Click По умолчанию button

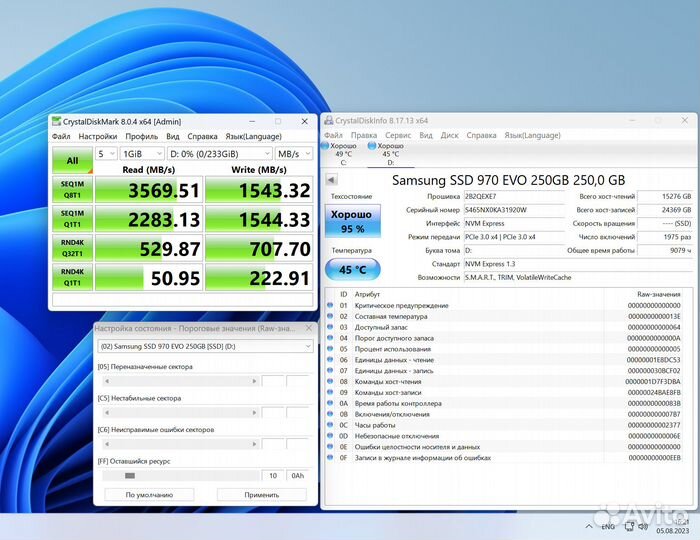click(x=149, y=495)
